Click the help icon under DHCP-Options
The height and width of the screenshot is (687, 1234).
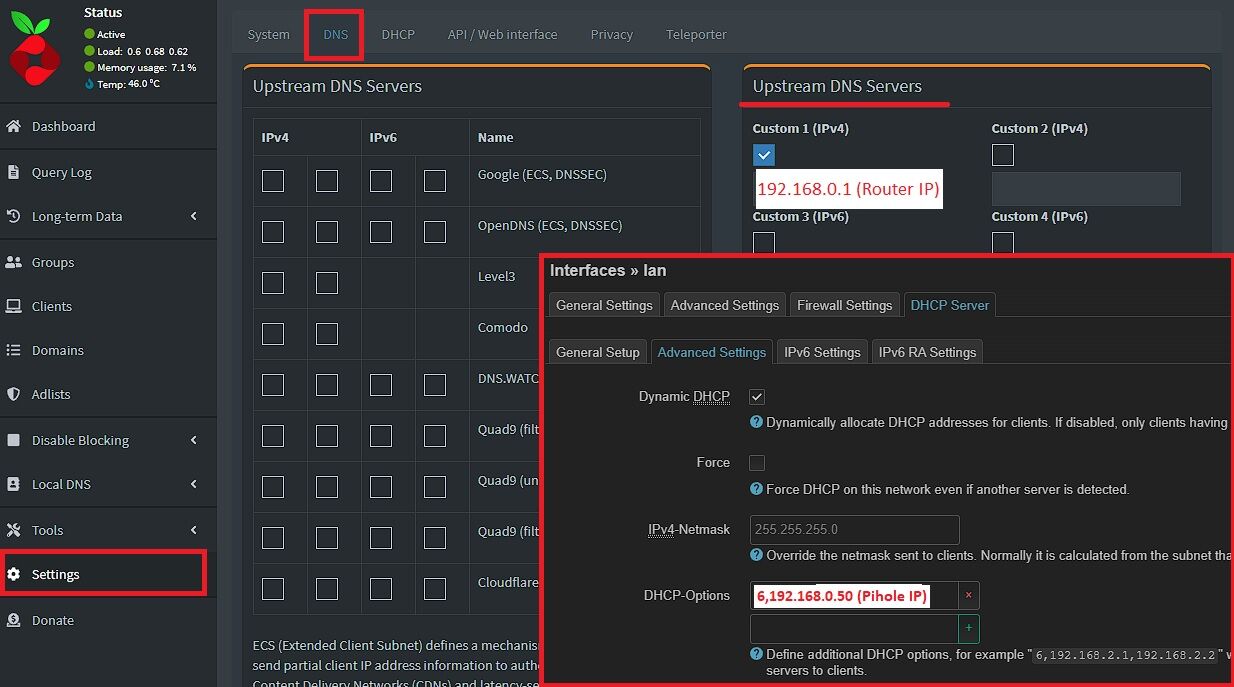click(757, 654)
